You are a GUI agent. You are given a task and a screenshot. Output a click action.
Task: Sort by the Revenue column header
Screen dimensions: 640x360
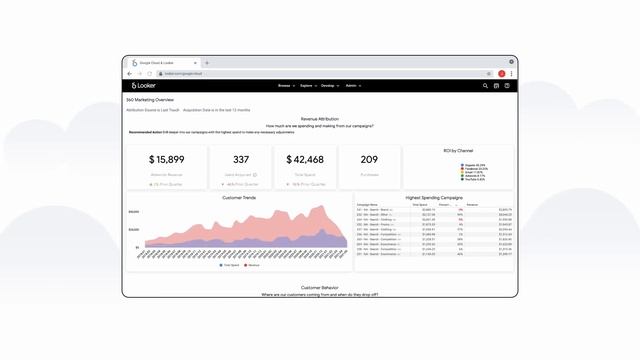tap(472, 205)
